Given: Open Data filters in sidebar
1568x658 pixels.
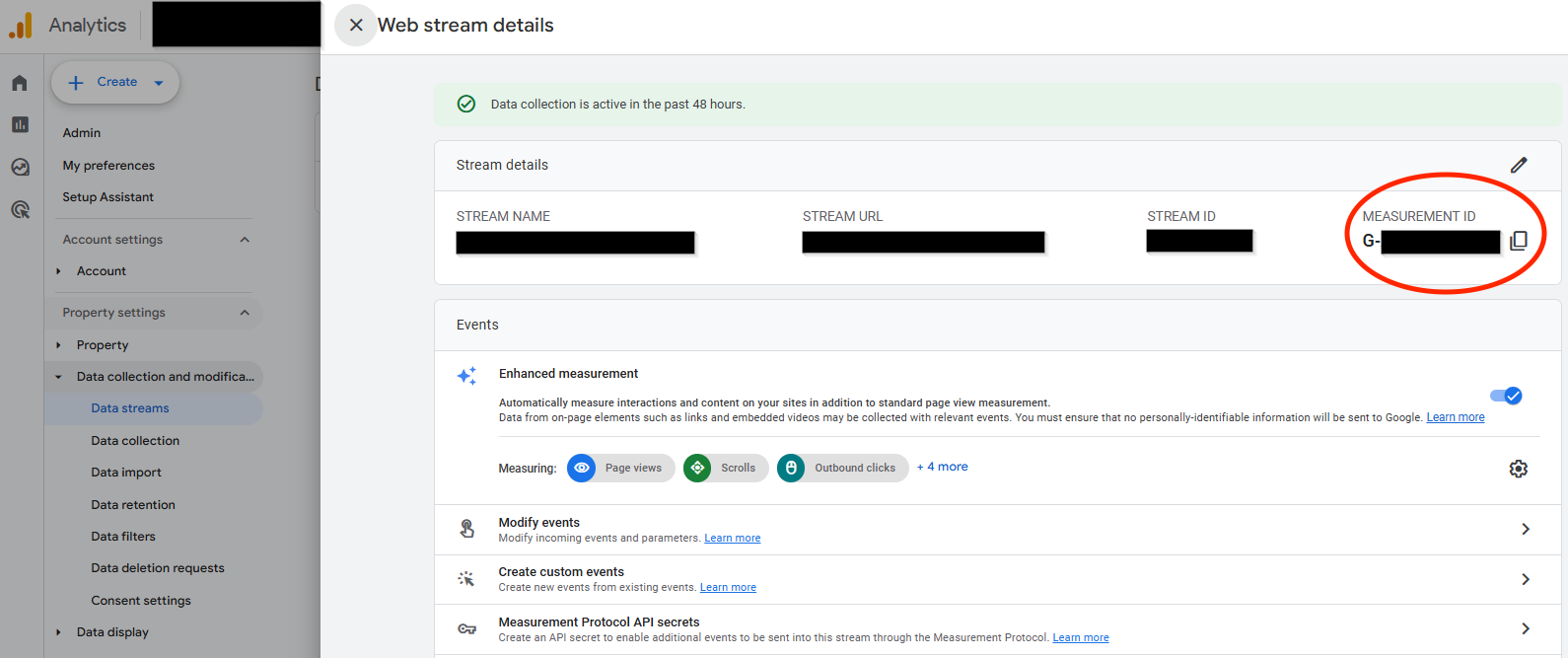Looking at the screenshot, I should tap(123, 537).
